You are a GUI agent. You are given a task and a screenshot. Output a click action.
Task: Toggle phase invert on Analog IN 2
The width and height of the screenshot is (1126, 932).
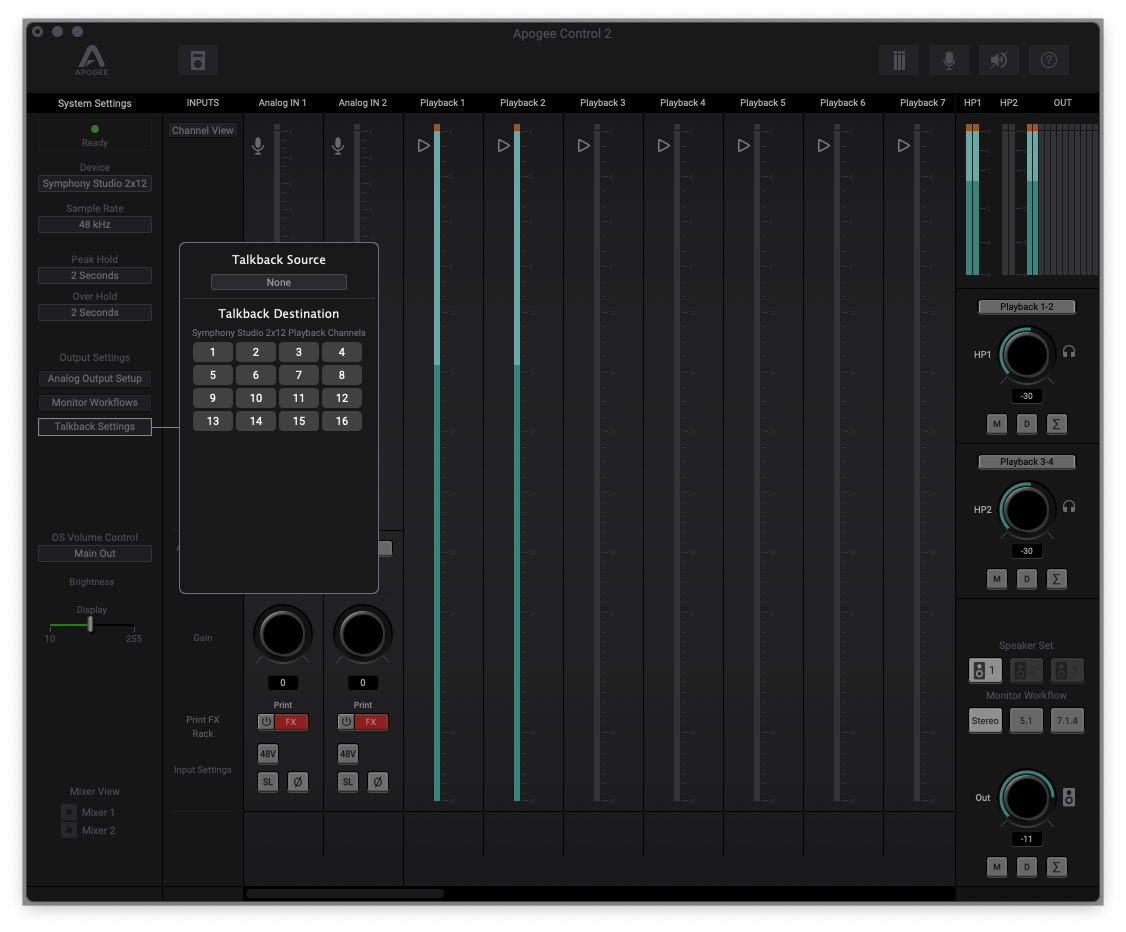(x=377, y=782)
